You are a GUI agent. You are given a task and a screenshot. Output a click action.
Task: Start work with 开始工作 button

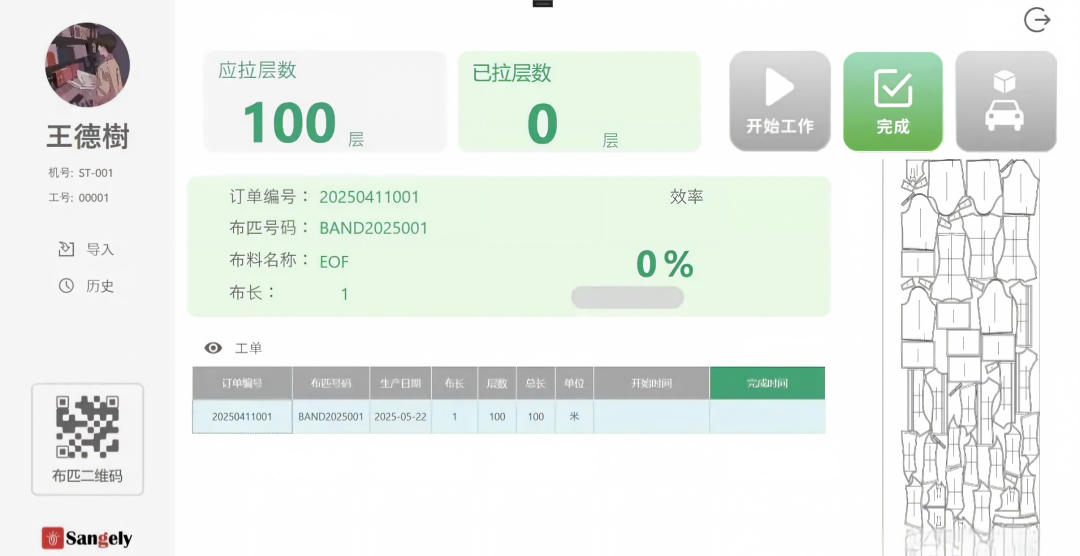[x=780, y=101]
